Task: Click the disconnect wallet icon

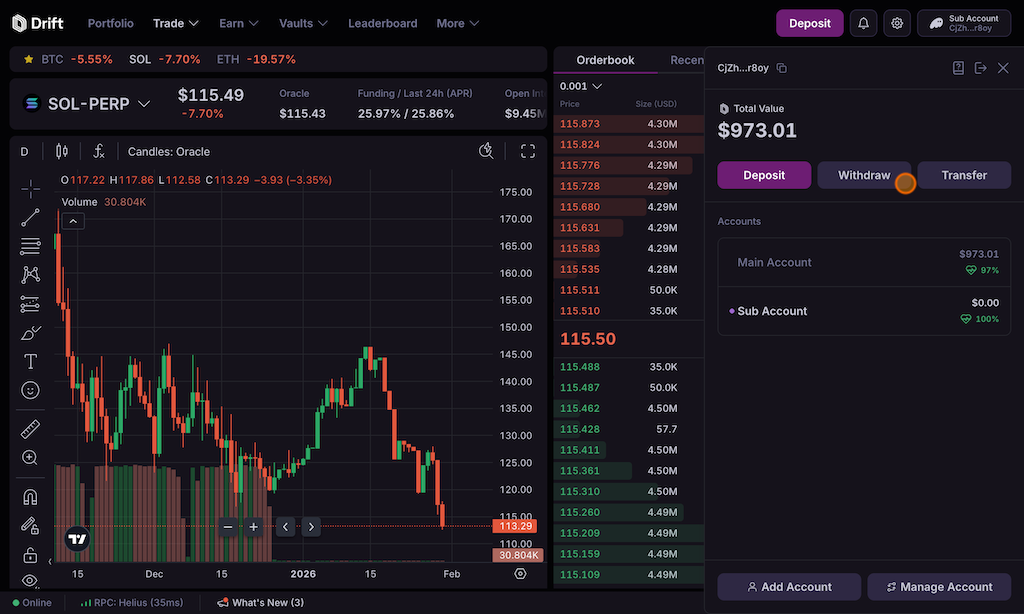Action: (980, 68)
